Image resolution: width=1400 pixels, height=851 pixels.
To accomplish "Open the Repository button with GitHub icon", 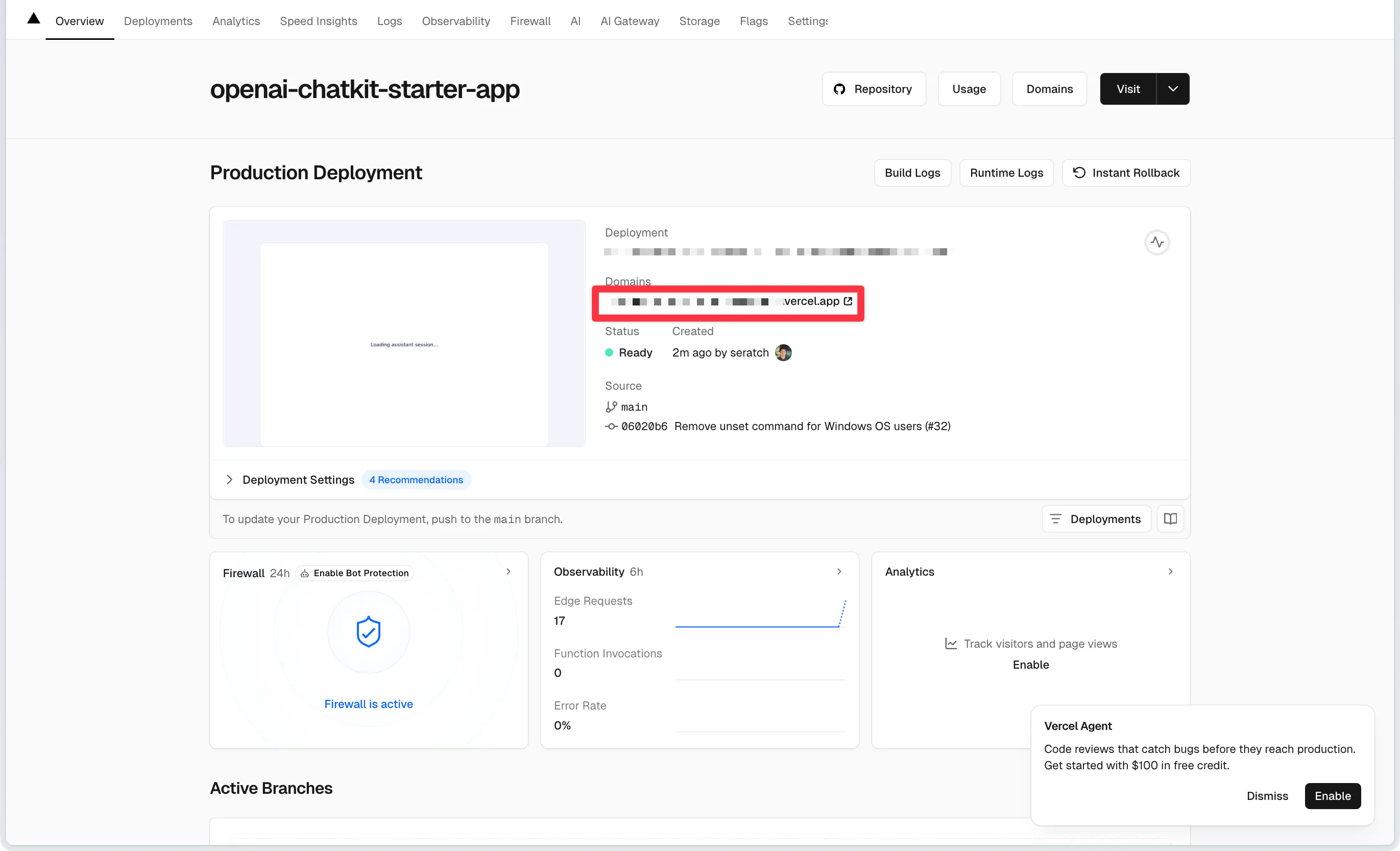I will [873, 89].
